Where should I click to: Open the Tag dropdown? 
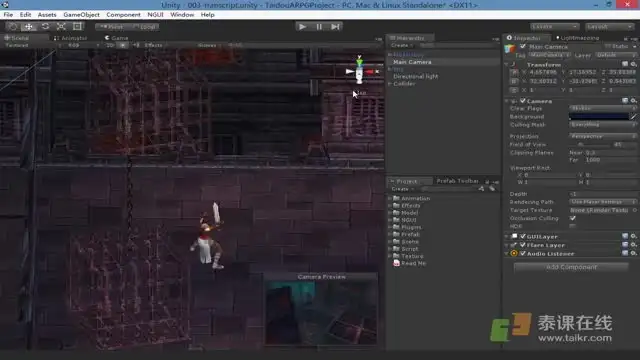550,55
